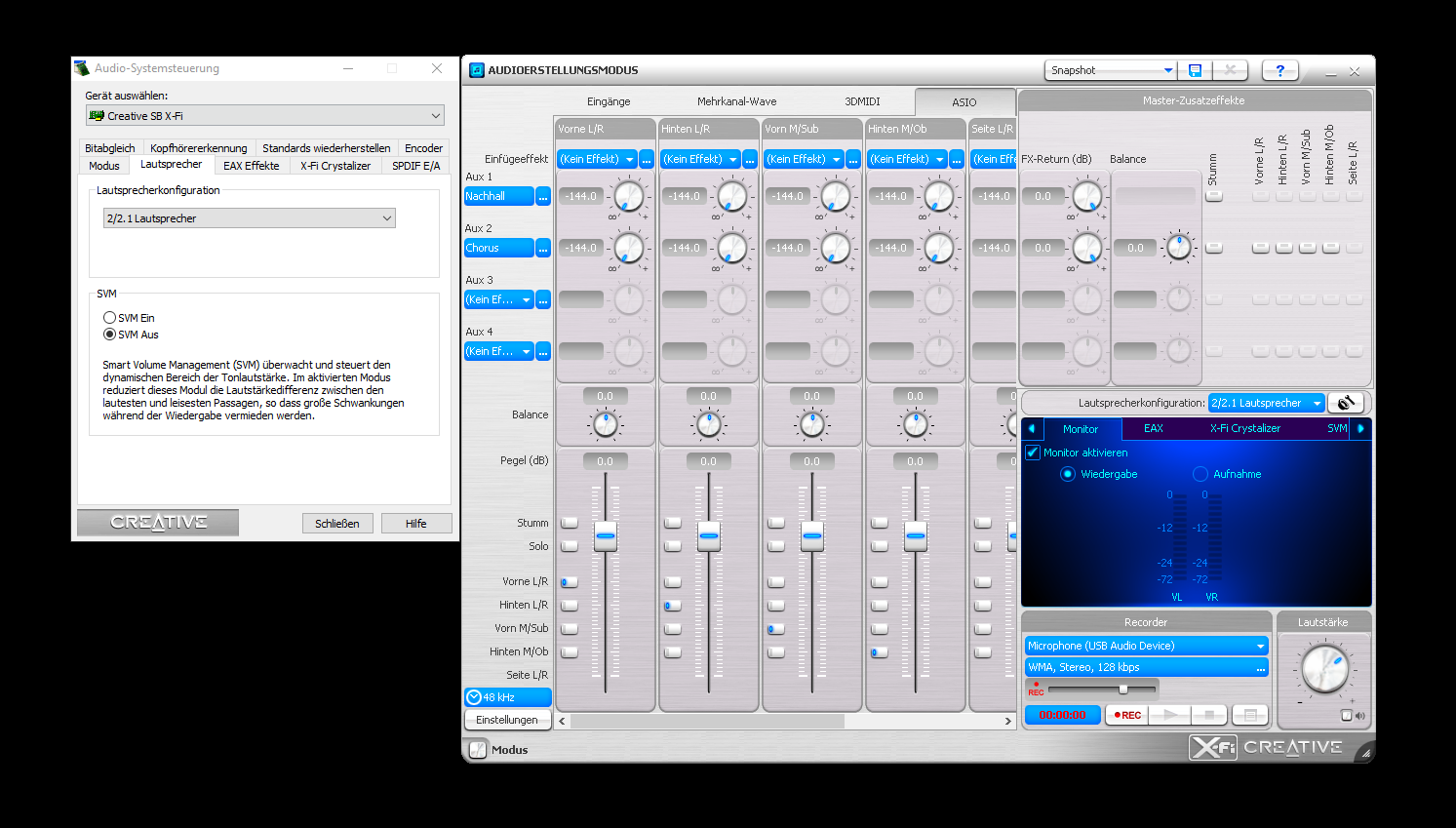Click the 48 kHz sample rate clock button

pos(508,697)
